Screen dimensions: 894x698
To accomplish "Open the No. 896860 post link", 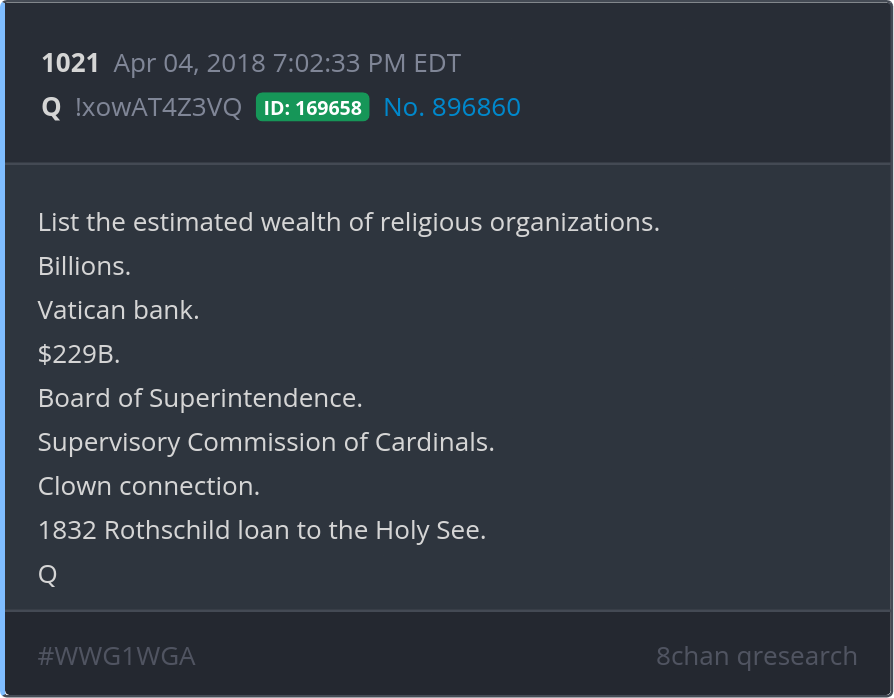I will point(452,108).
